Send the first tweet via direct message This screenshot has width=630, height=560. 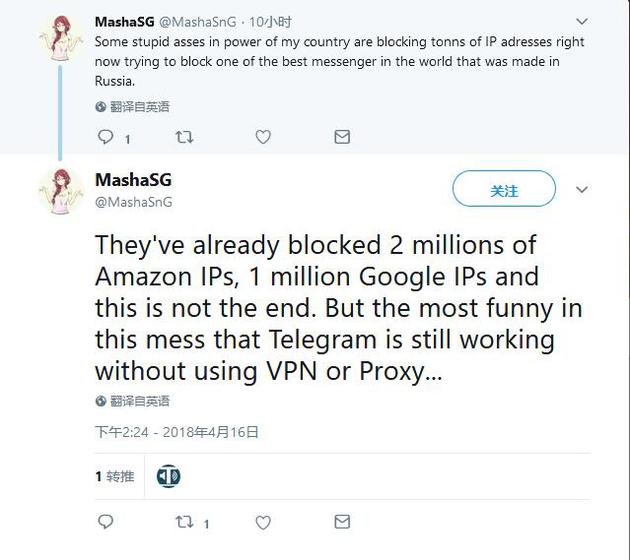coord(342,137)
